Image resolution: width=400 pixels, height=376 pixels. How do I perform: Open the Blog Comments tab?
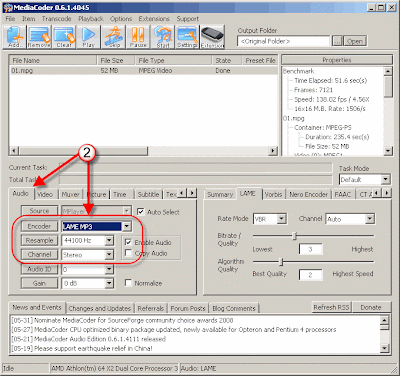(x=234, y=308)
